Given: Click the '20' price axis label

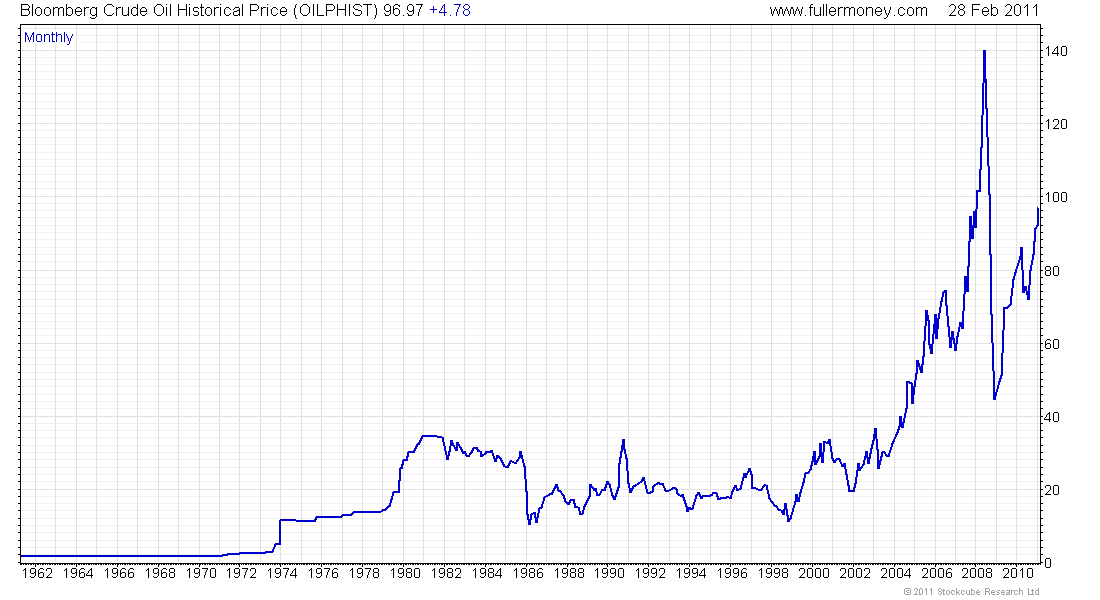Looking at the screenshot, I should coord(1052,490).
